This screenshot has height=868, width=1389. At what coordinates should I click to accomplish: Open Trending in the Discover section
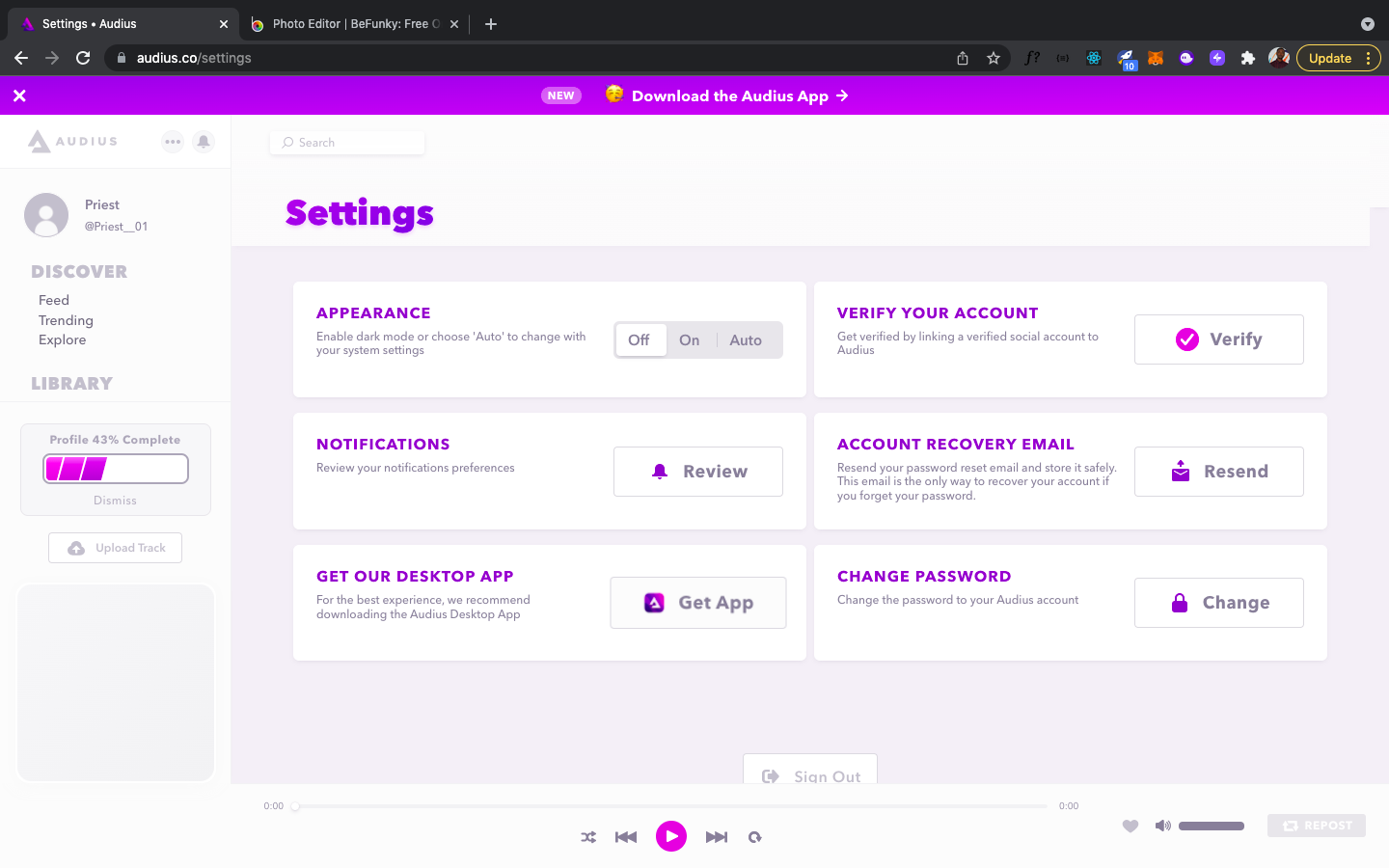pos(66,320)
